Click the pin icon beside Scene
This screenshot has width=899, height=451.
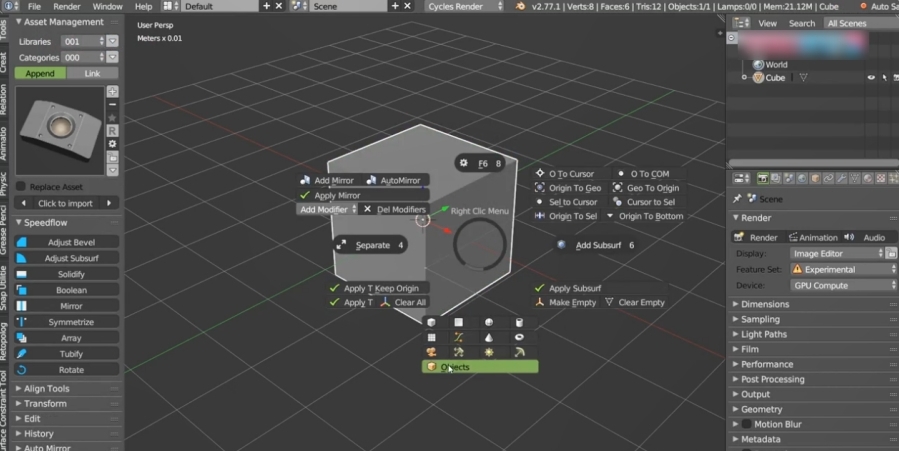click(737, 199)
